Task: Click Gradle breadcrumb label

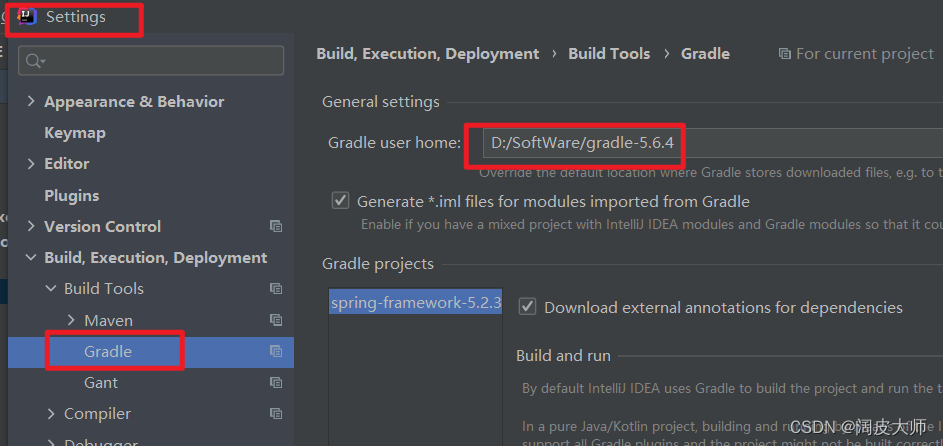Action: pos(705,54)
